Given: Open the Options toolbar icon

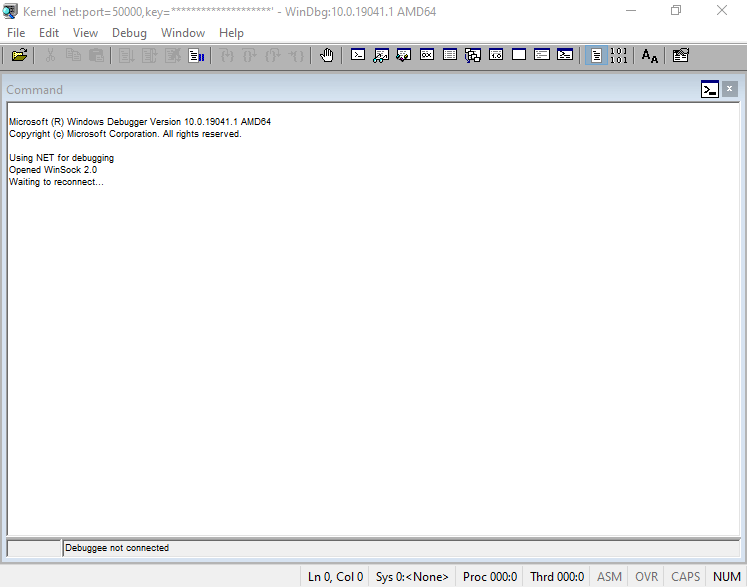Looking at the screenshot, I should click(681, 55).
